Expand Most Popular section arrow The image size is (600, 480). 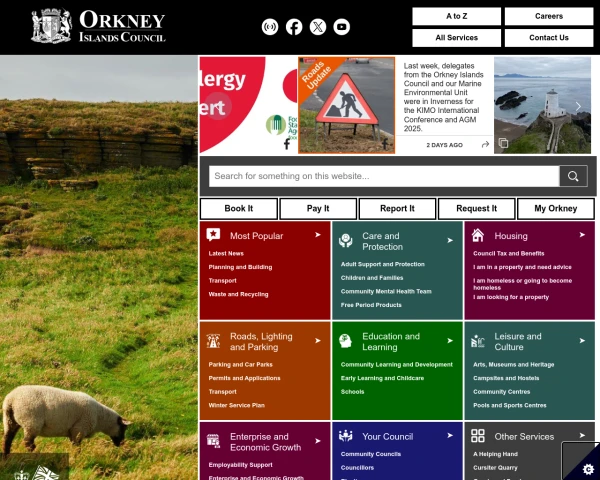click(x=318, y=235)
